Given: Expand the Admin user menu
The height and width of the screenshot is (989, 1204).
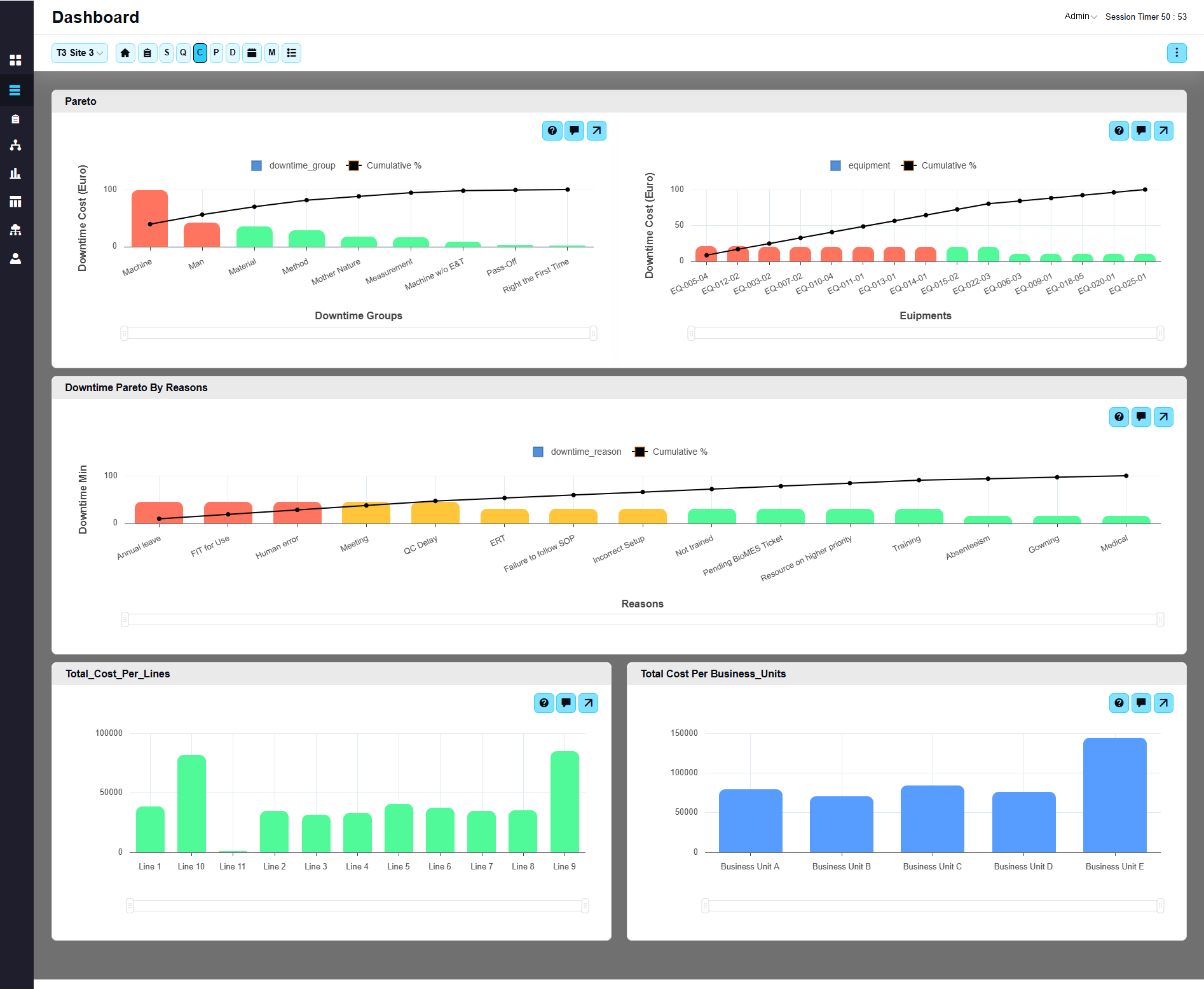Looking at the screenshot, I should tap(1080, 17).
